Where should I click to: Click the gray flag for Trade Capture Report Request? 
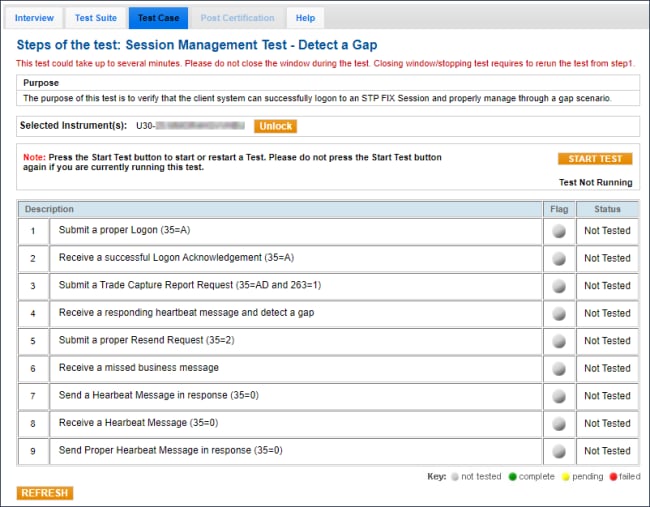point(558,286)
